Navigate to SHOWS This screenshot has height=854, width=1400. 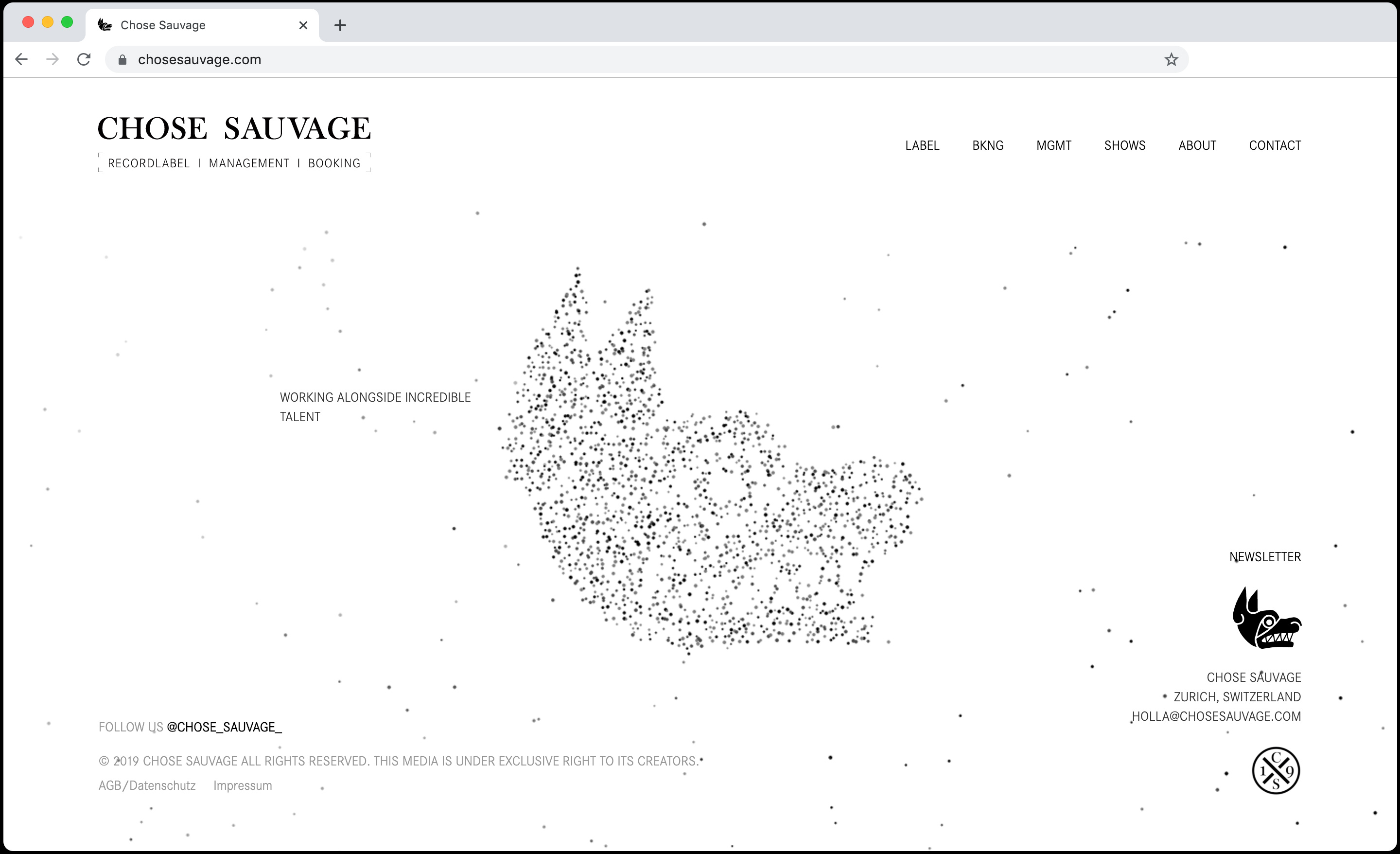[1124, 145]
